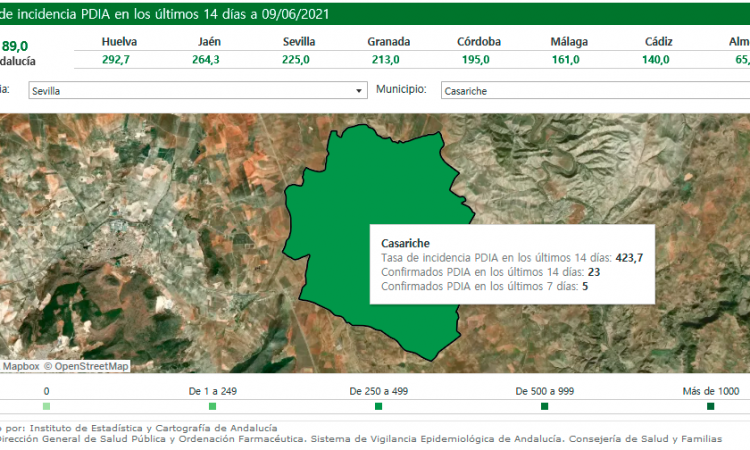Open the Sevilla province dropdown arrow
The height and width of the screenshot is (450, 750).
click(360, 91)
